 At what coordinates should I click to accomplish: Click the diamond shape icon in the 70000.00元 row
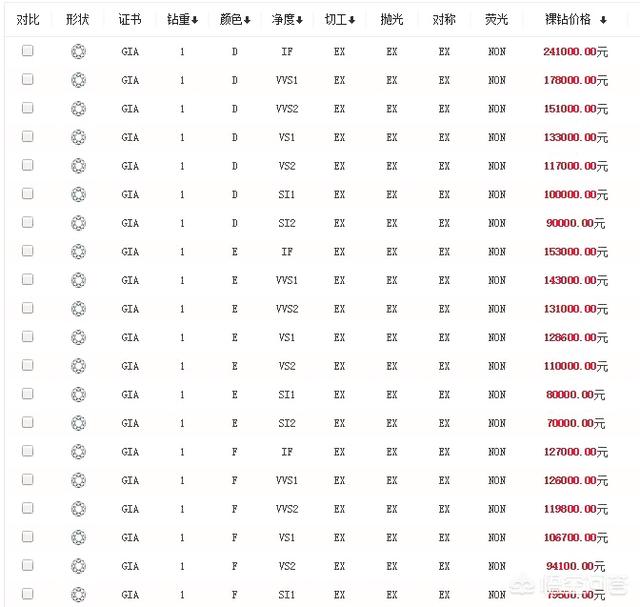78,423
